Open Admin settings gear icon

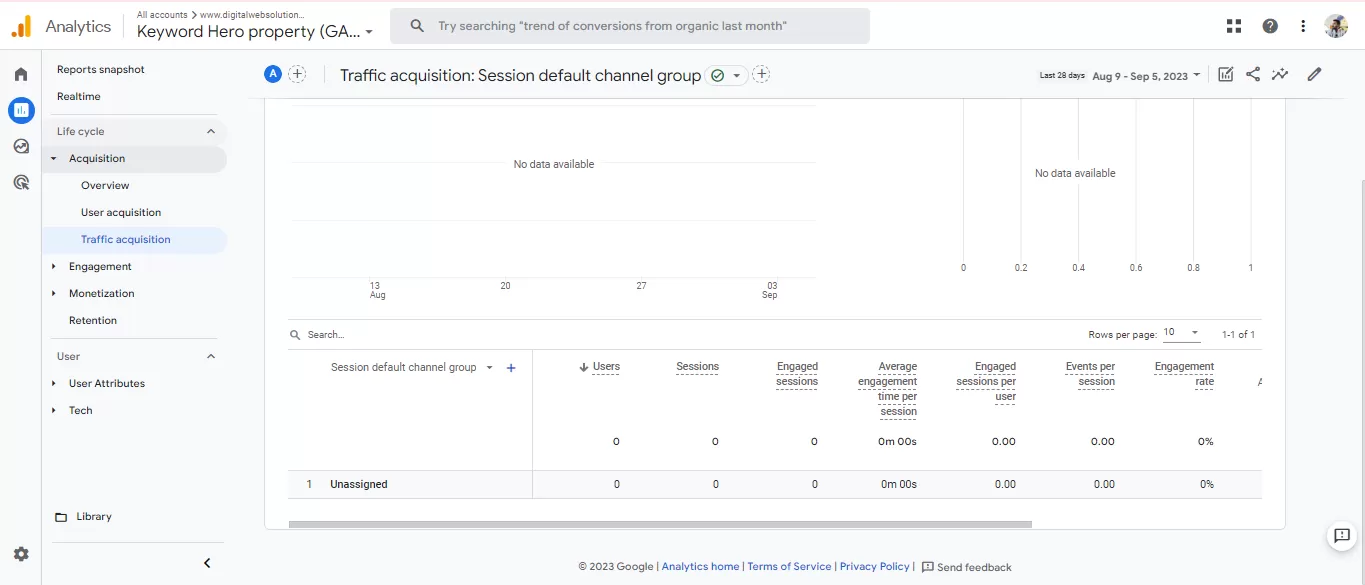[x=21, y=554]
